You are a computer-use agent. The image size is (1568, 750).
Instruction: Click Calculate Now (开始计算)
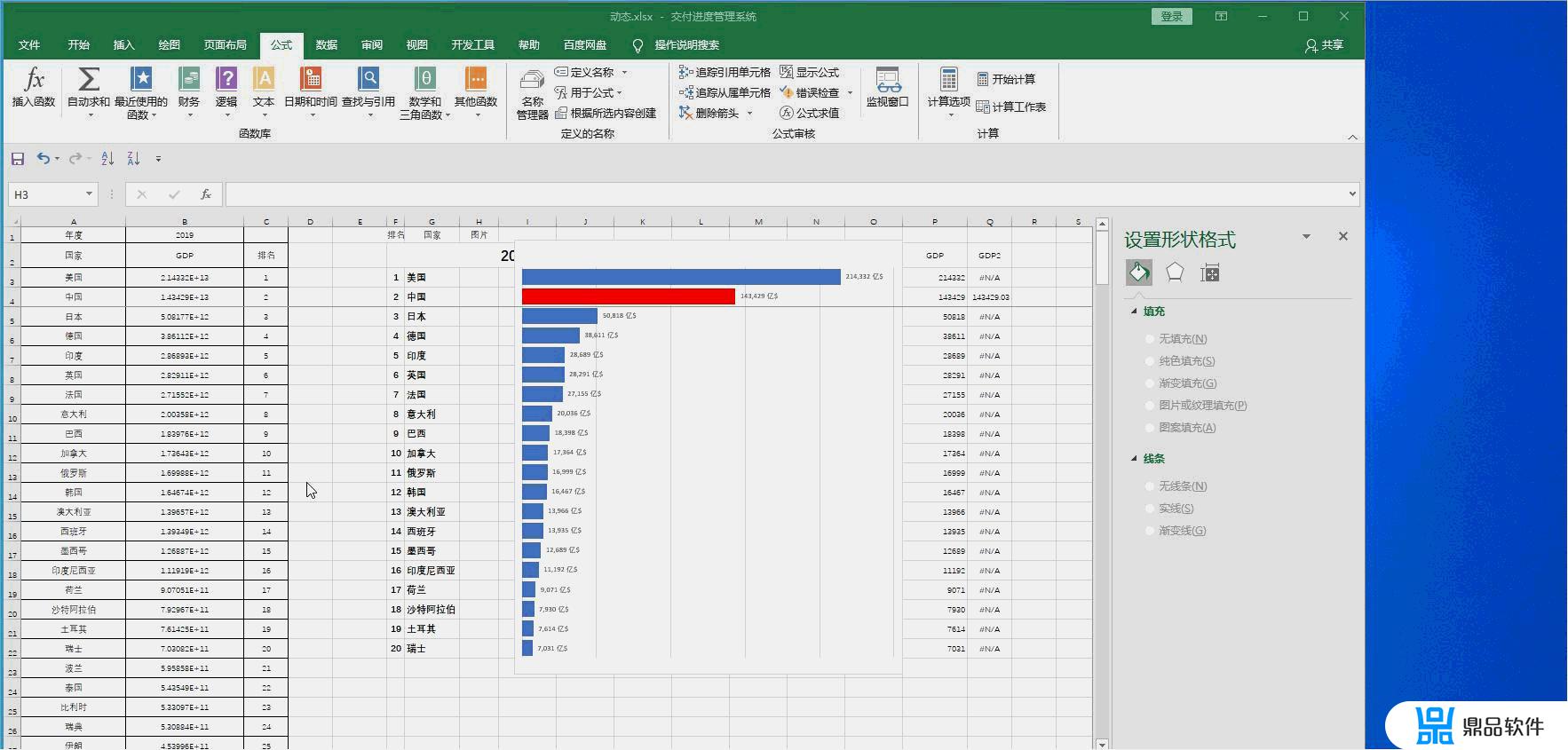(x=1006, y=80)
